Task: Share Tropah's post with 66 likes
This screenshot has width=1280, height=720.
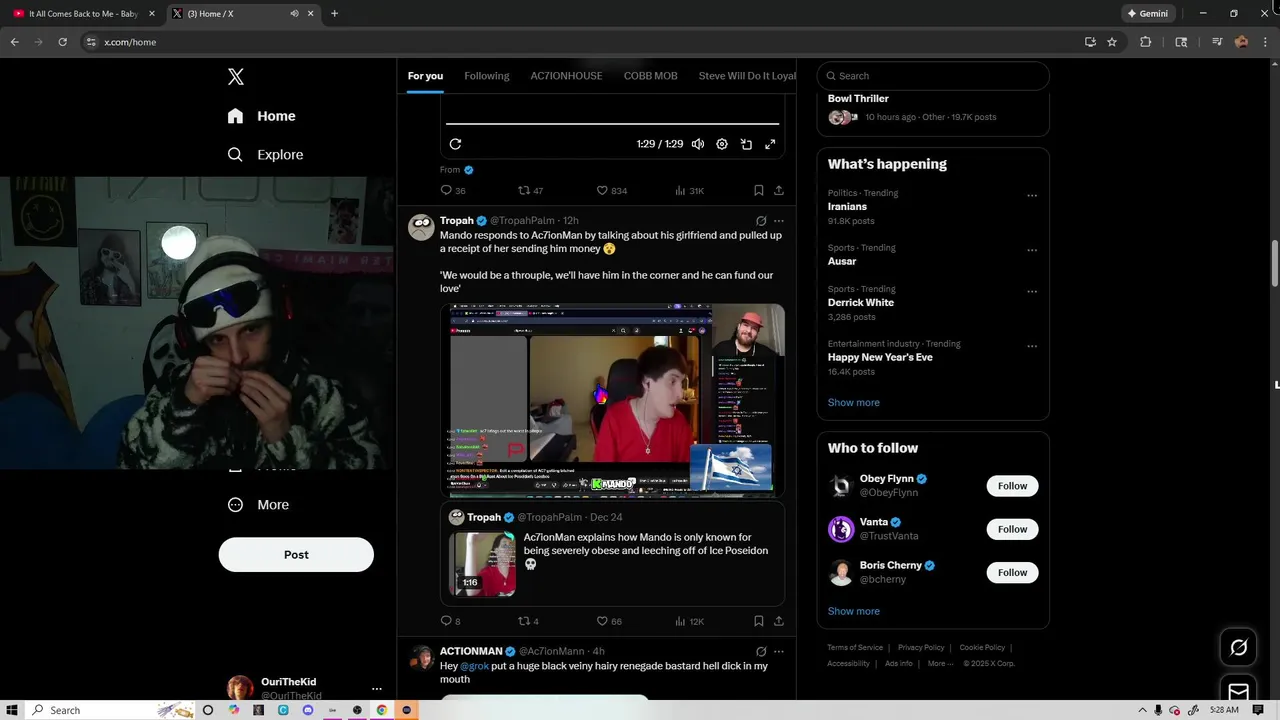Action: [x=779, y=621]
